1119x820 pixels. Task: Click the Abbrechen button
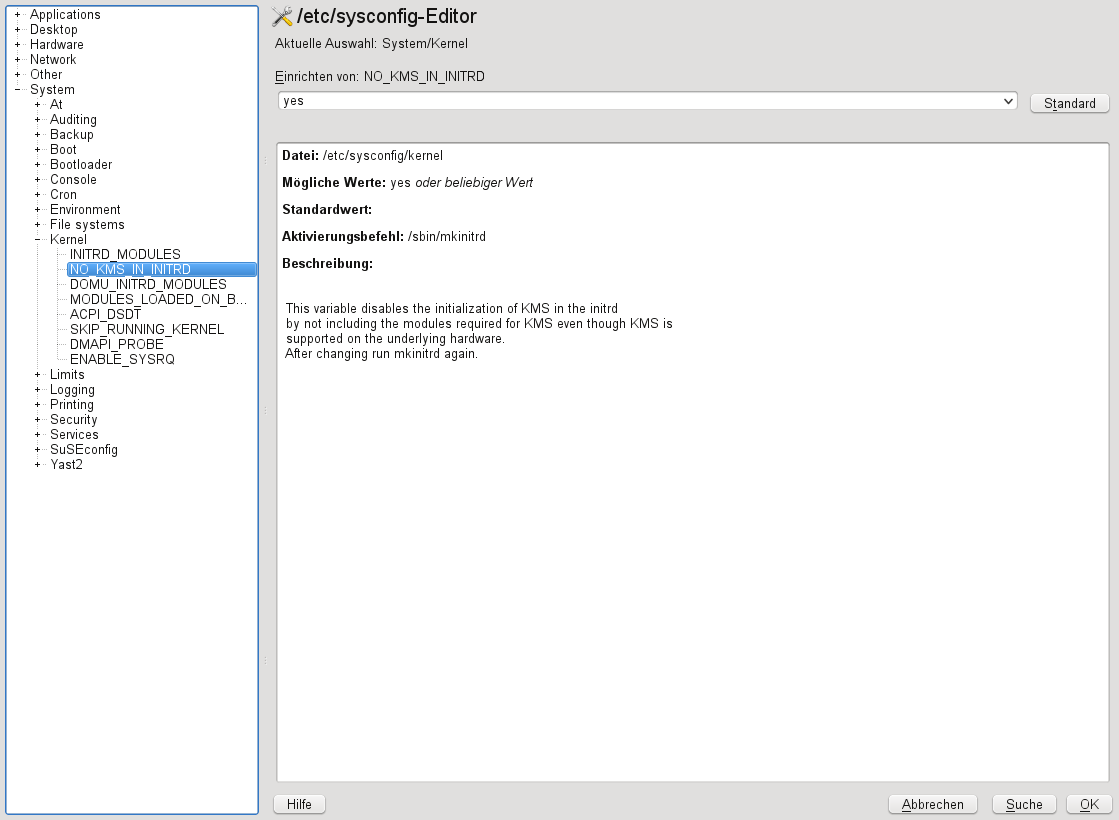pyautogui.click(x=932, y=804)
